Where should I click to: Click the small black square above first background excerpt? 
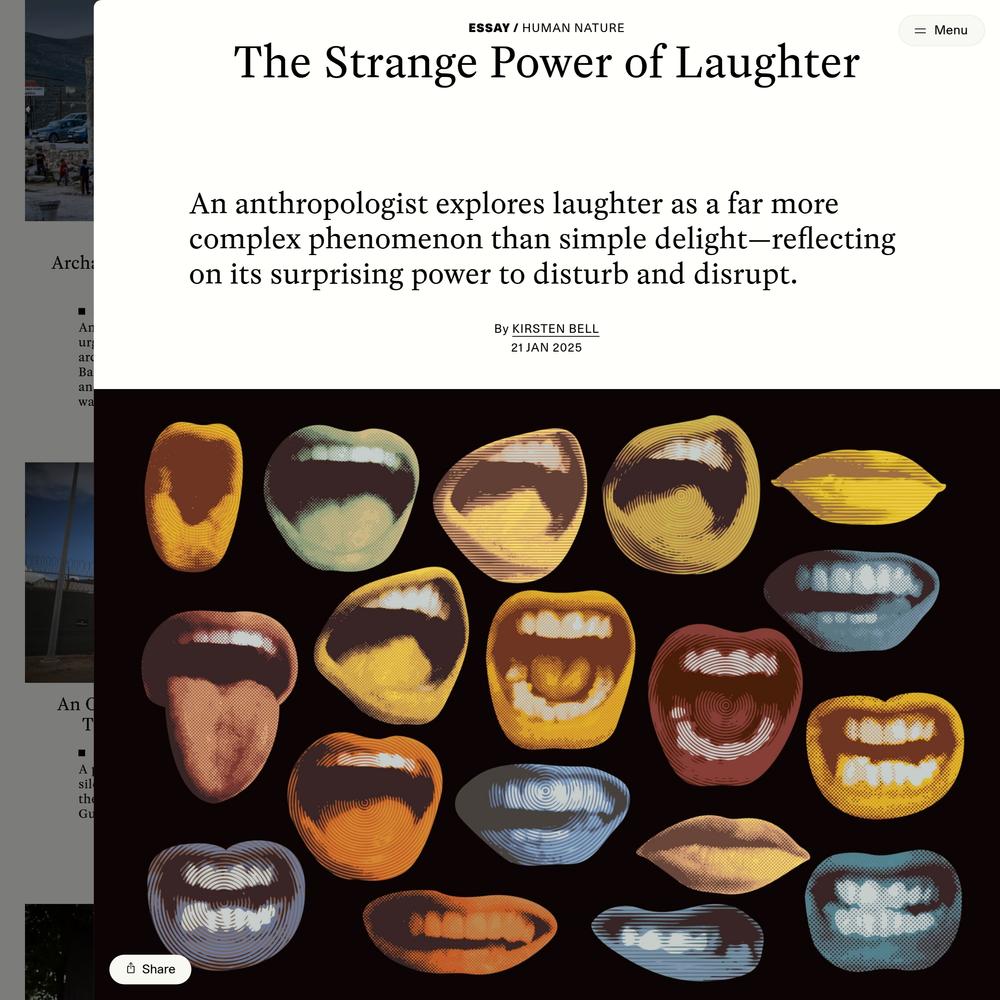click(x=82, y=311)
